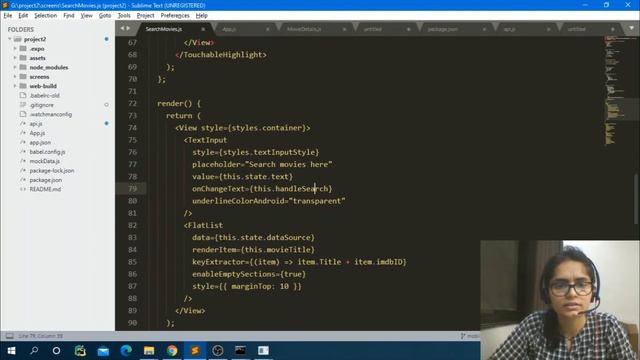Expand the assets folder

click(x=15, y=58)
